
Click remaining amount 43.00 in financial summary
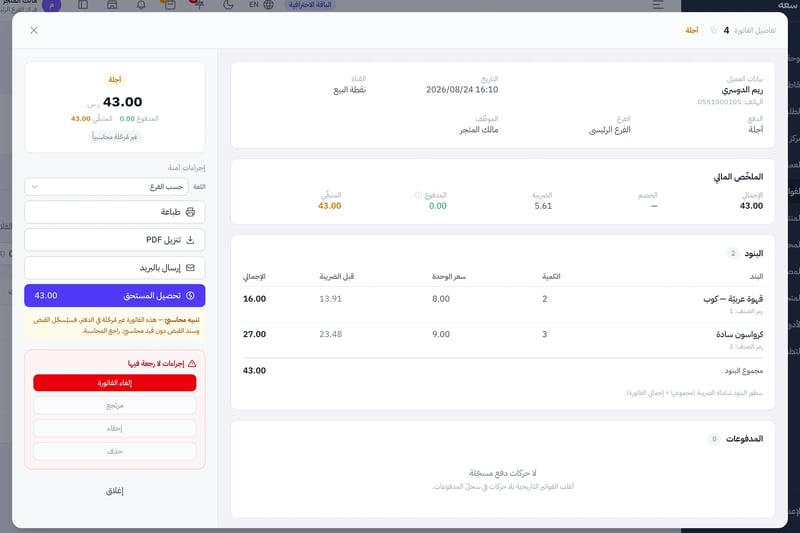[x=330, y=206]
